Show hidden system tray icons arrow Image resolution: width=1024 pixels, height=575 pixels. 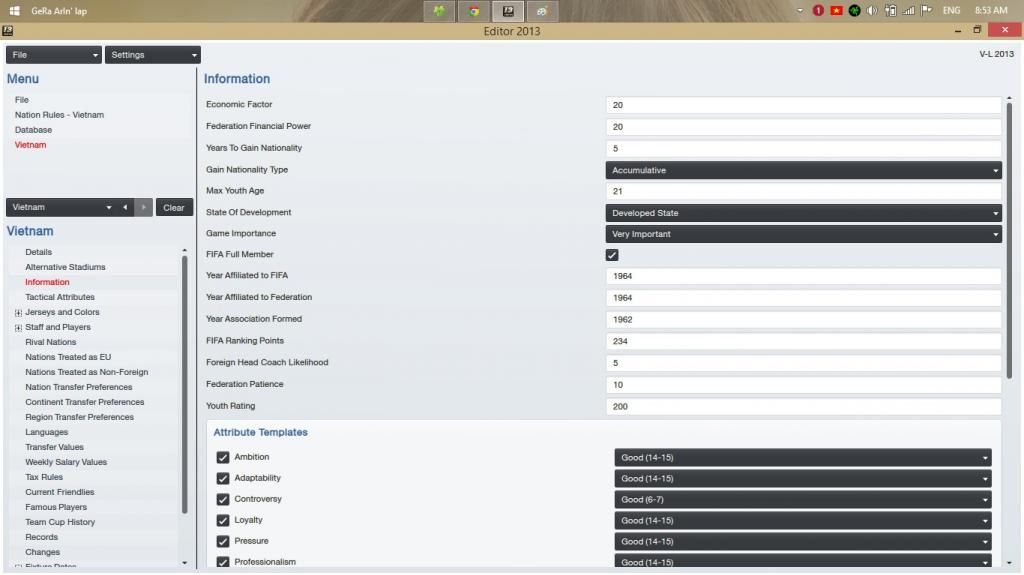pyautogui.click(x=800, y=10)
